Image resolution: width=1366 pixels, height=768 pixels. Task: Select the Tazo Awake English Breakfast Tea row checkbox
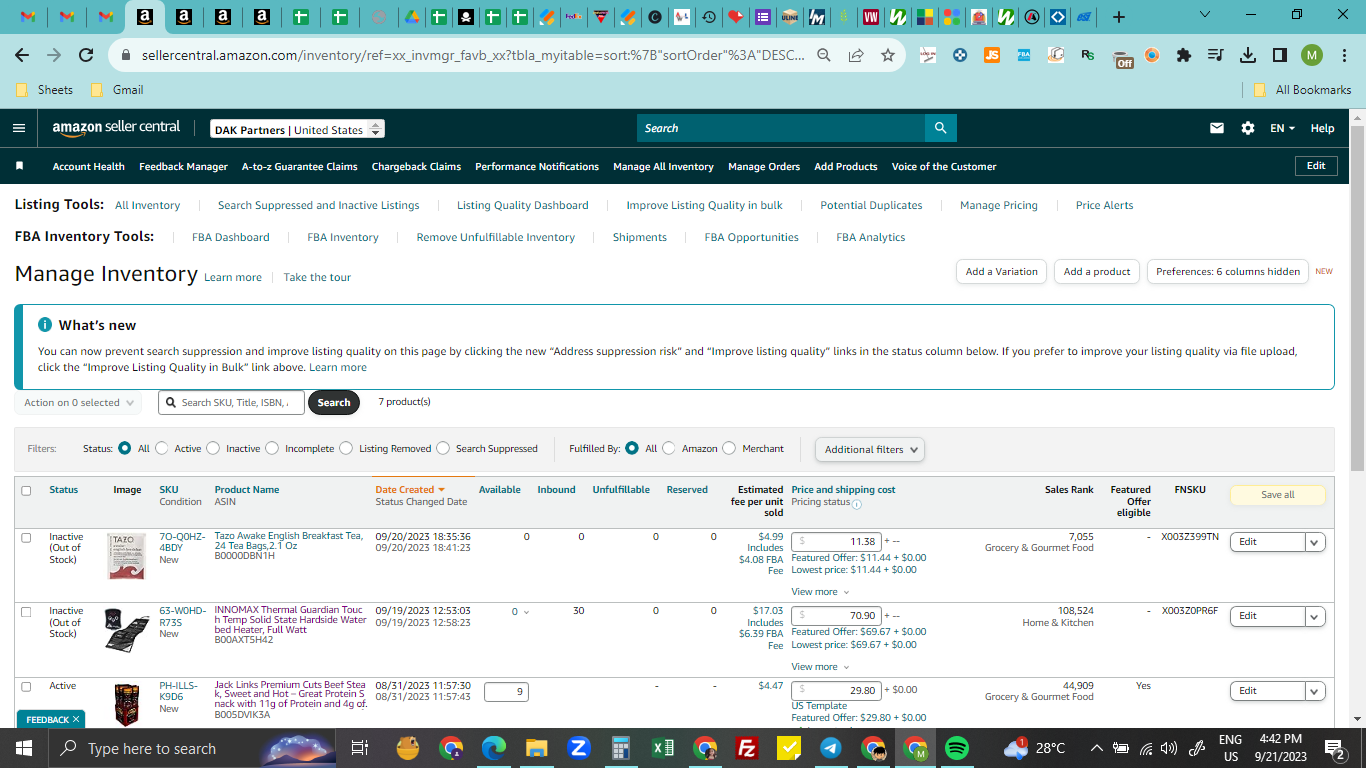coord(26,537)
